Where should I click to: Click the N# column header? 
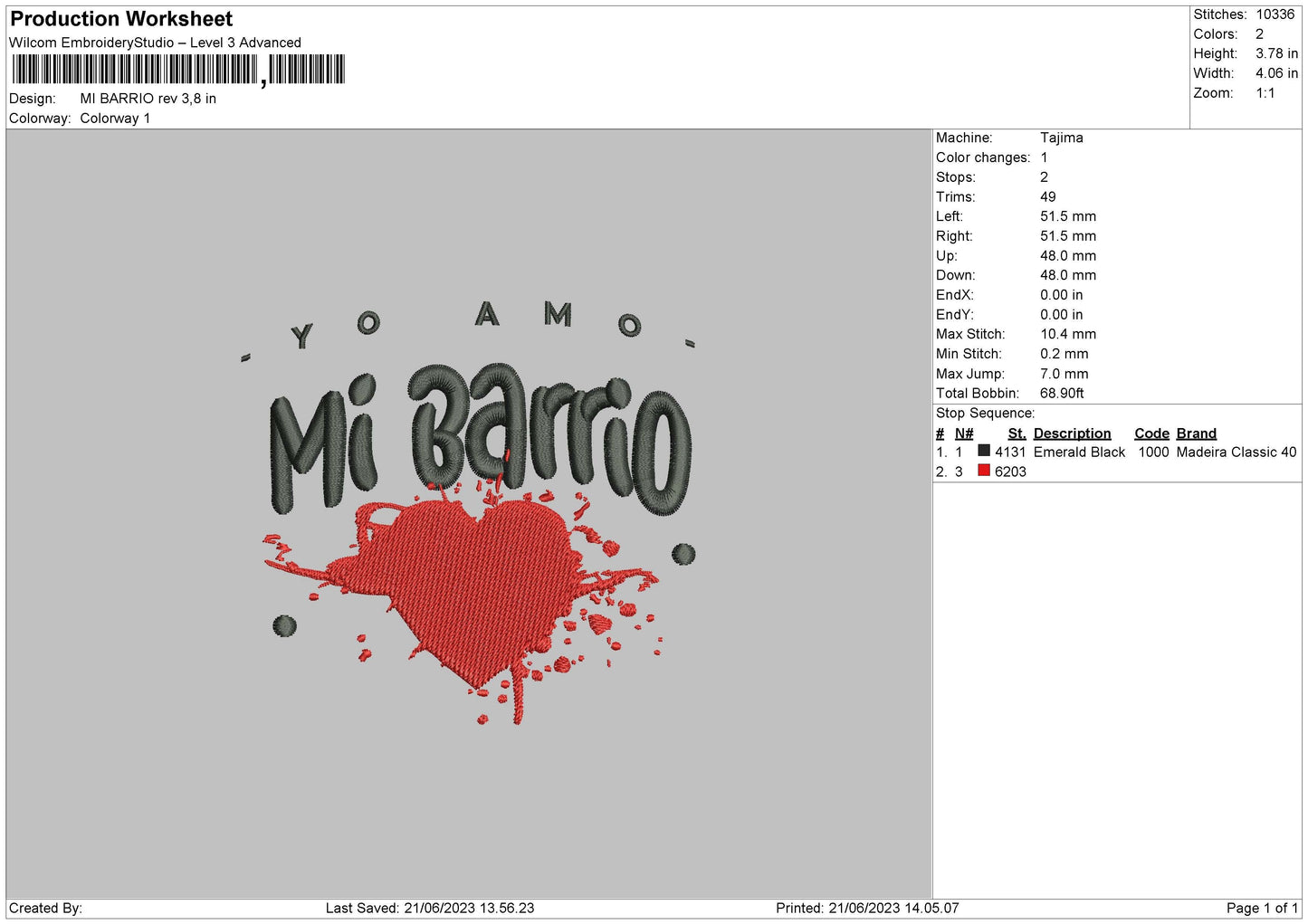[x=964, y=433]
